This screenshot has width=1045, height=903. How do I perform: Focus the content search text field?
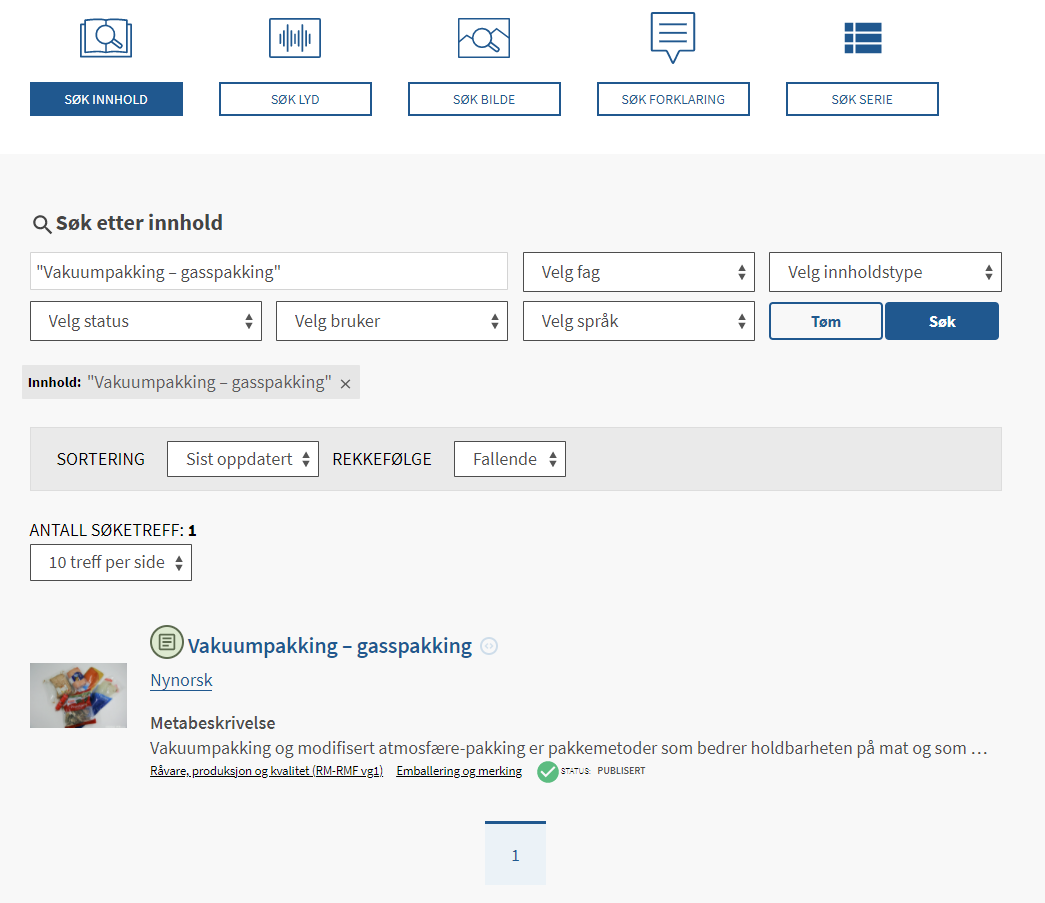click(x=269, y=271)
